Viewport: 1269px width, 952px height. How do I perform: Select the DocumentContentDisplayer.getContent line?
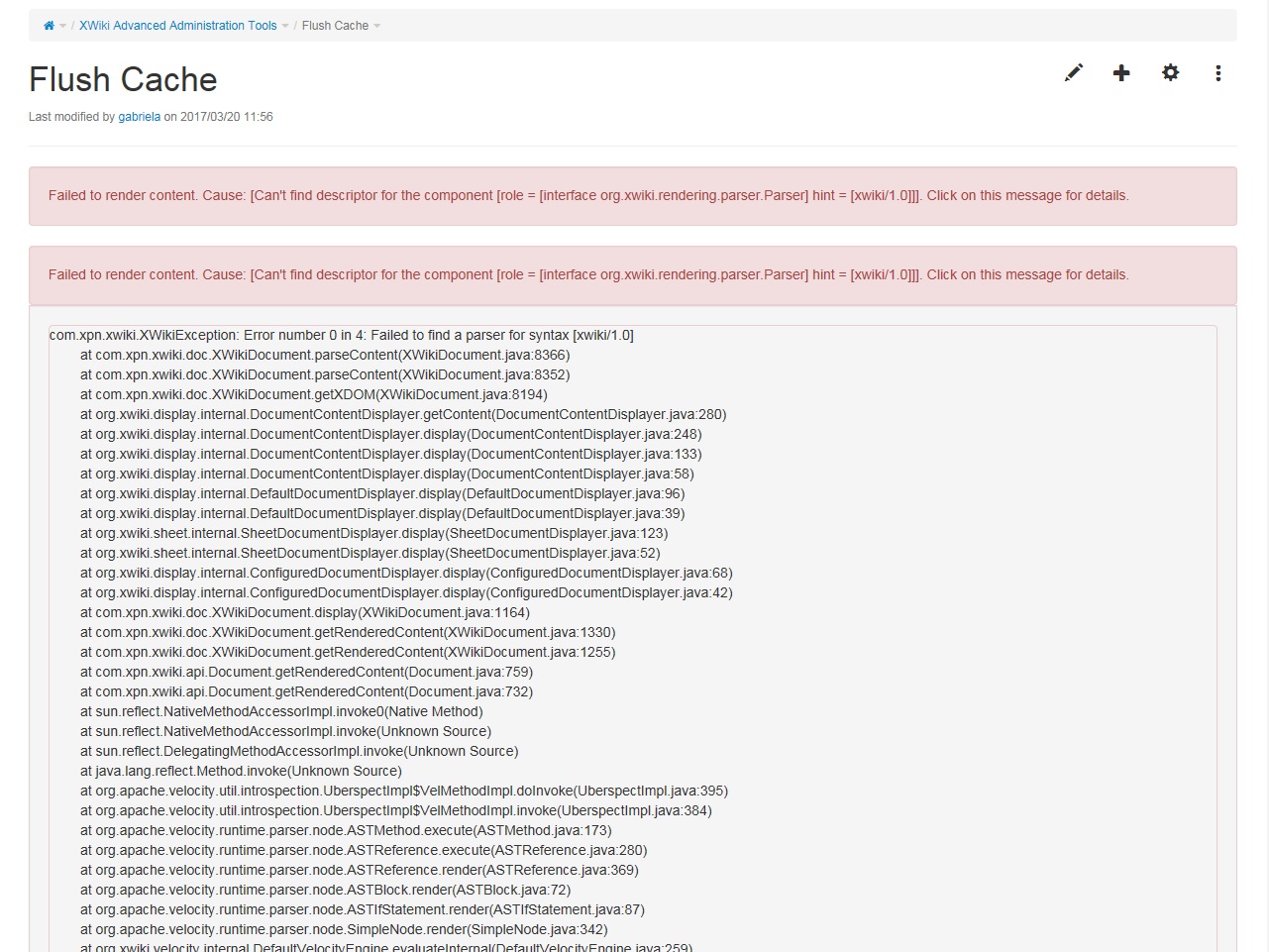coord(403,414)
